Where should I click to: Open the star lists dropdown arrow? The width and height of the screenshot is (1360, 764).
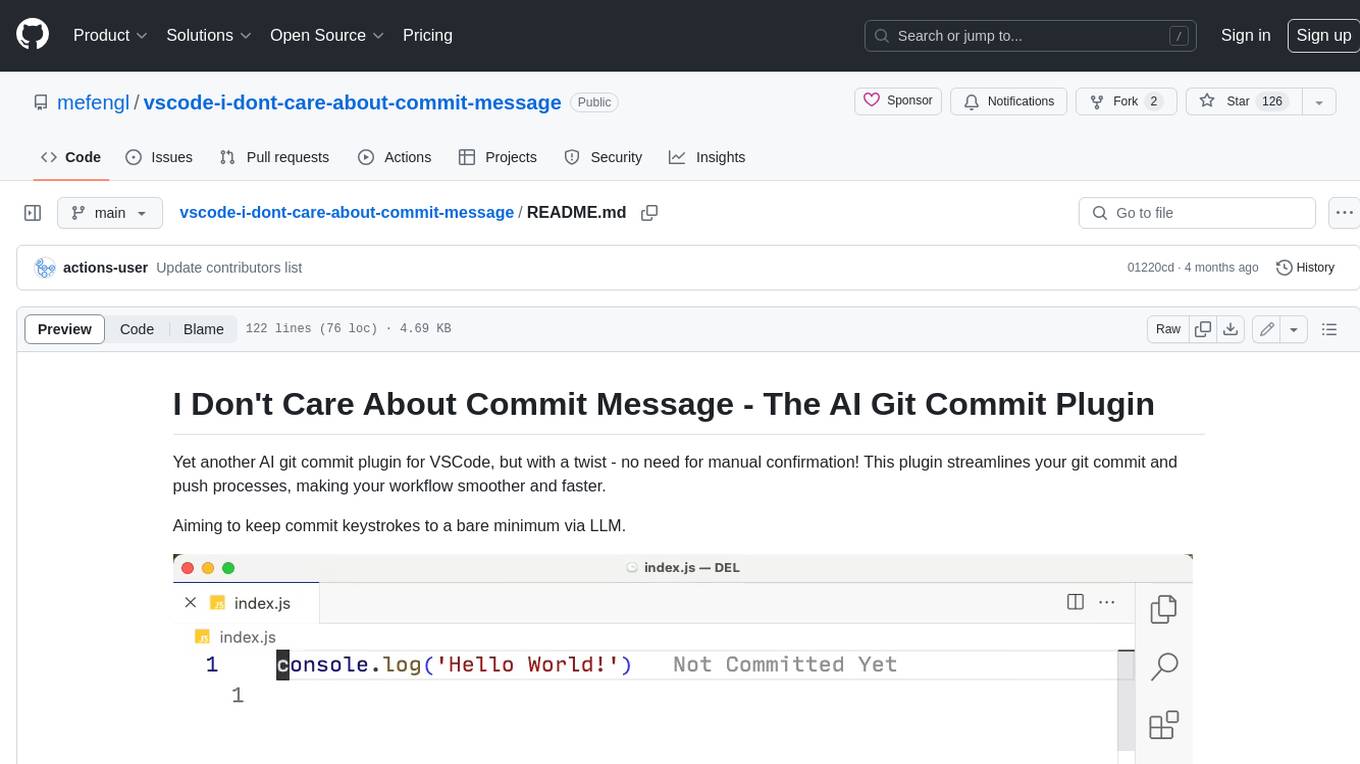coord(1319,101)
